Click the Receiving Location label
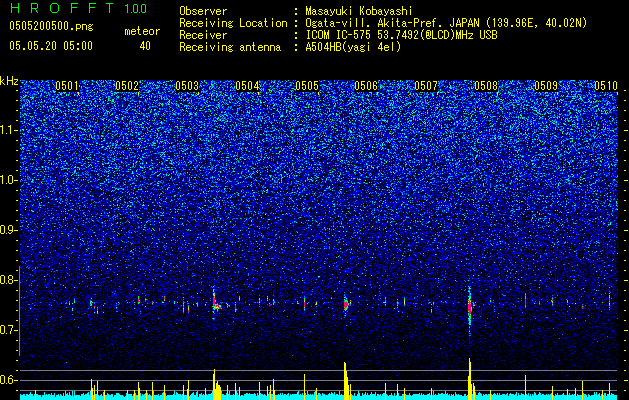629x400 pixels. (233, 23)
